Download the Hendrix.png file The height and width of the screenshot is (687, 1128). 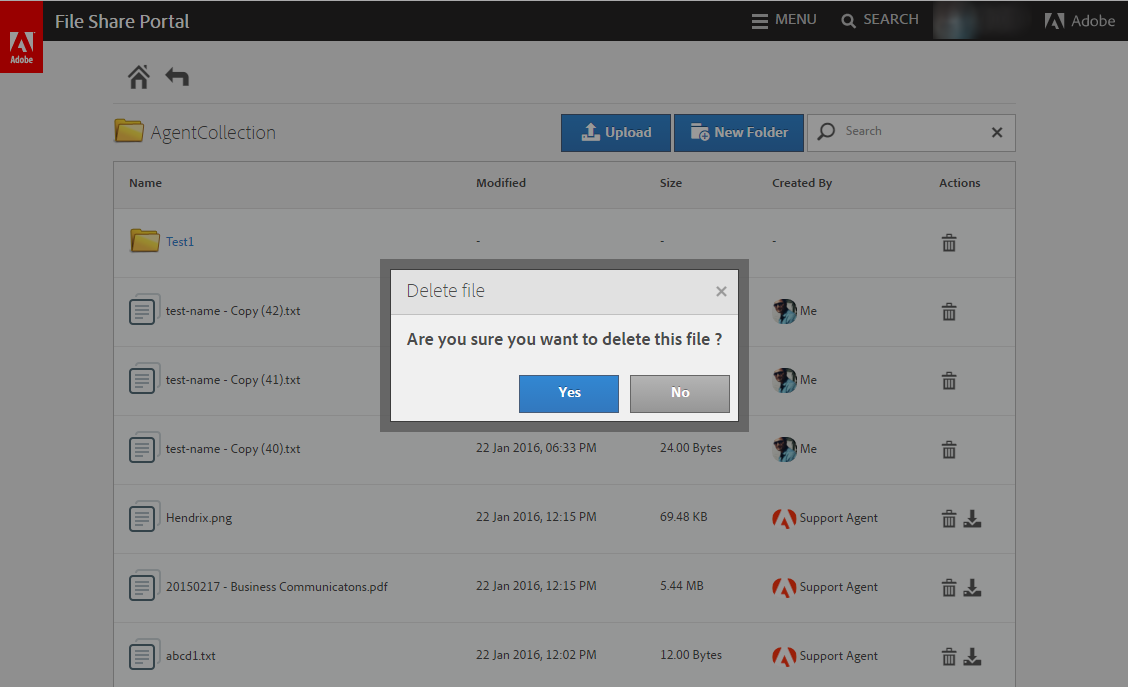pyautogui.click(x=972, y=518)
